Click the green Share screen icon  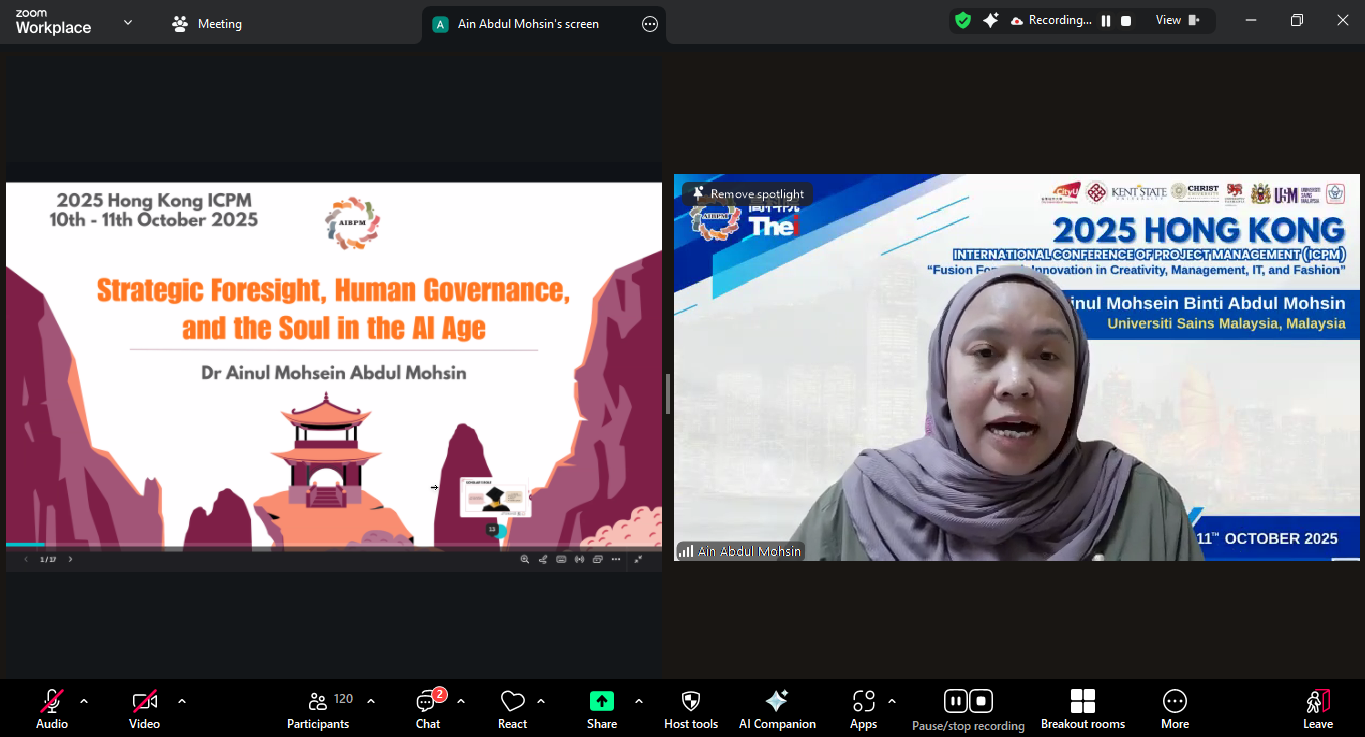602,701
